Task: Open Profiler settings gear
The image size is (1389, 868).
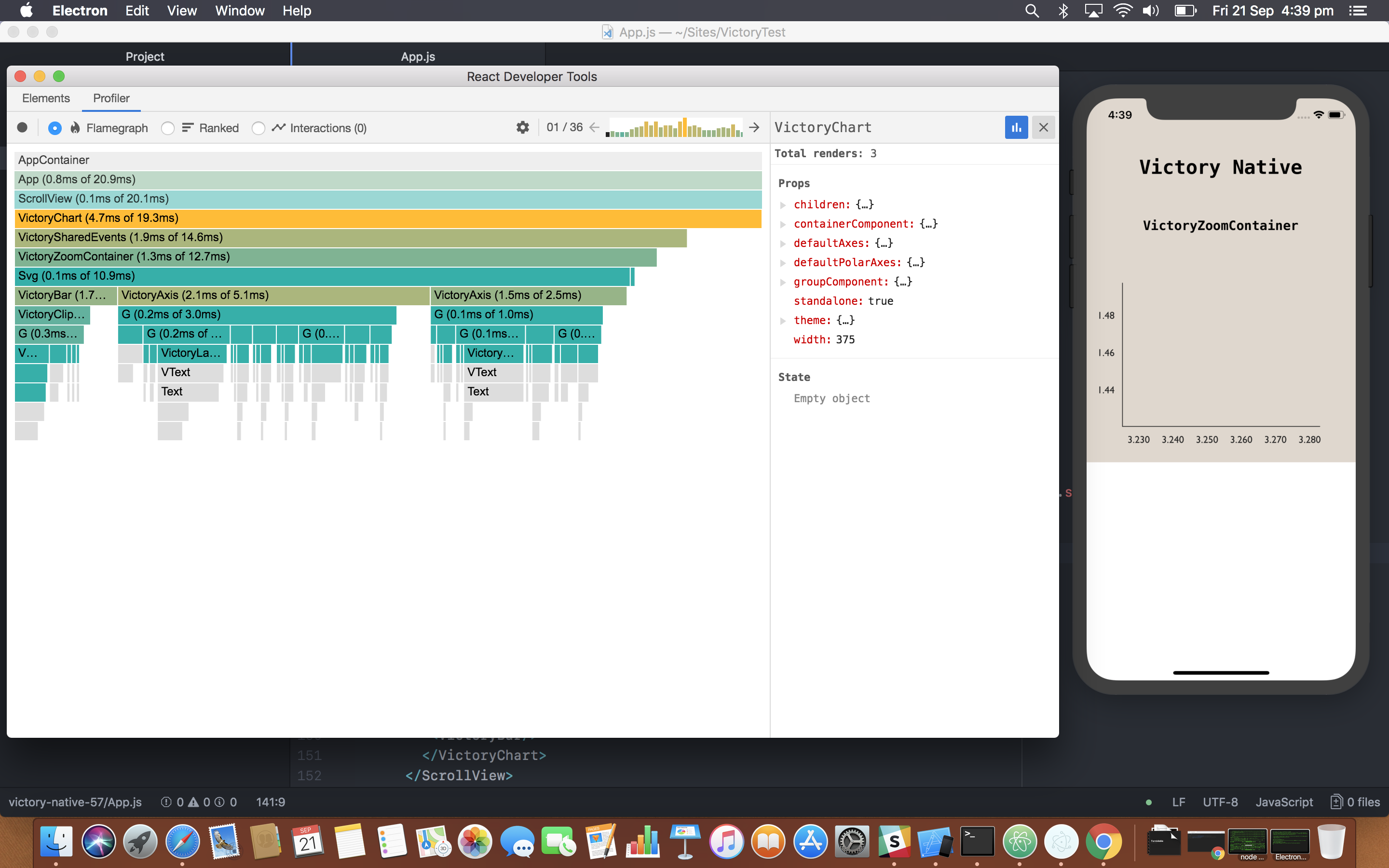Action: 522,127
